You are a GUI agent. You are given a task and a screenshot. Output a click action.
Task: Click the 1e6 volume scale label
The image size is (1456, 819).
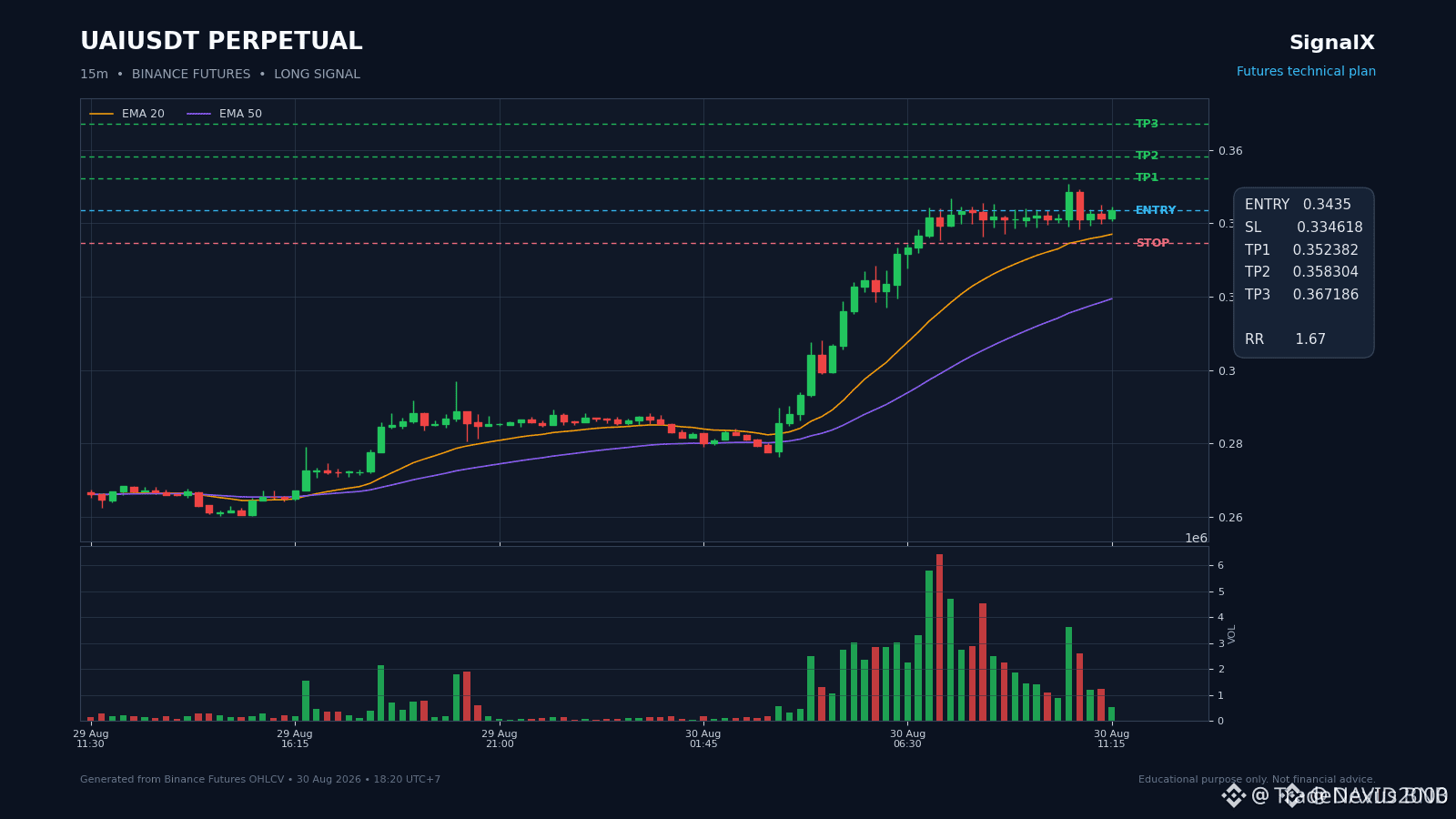click(1196, 538)
